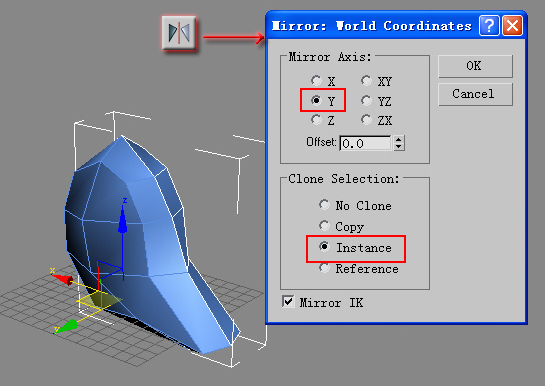
Task: Decrease Offset with the down spinner arrow
Action: point(399,147)
